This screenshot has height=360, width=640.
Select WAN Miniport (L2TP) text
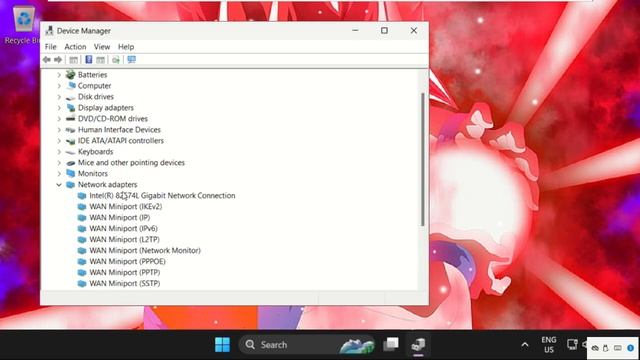click(x=124, y=240)
